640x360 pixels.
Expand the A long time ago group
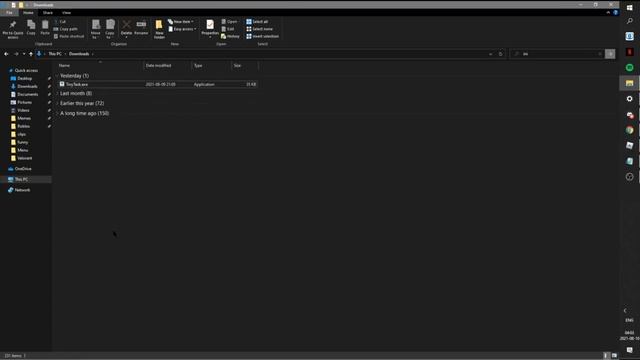(x=57, y=113)
